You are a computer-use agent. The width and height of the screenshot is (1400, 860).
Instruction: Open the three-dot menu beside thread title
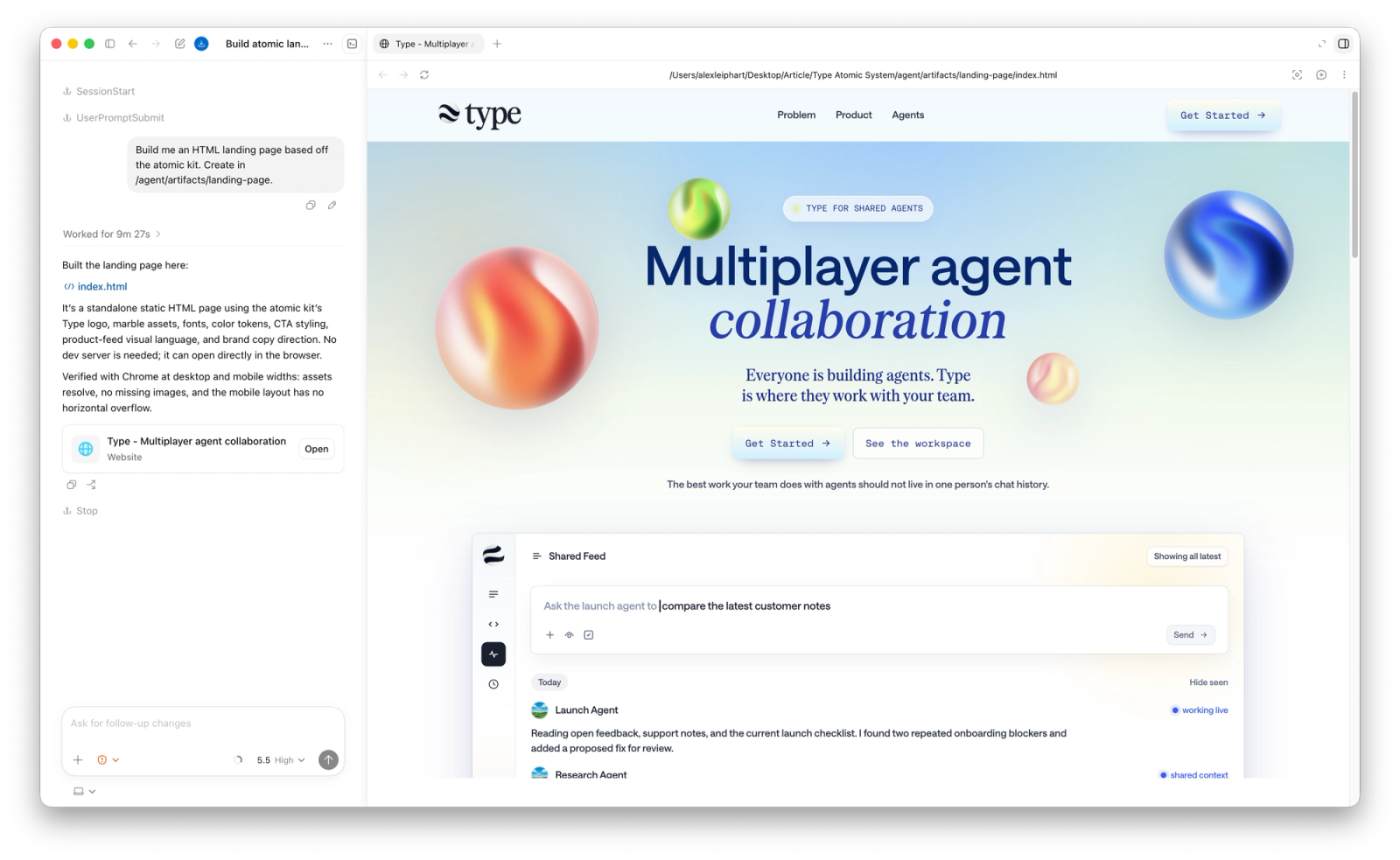click(x=327, y=44)
